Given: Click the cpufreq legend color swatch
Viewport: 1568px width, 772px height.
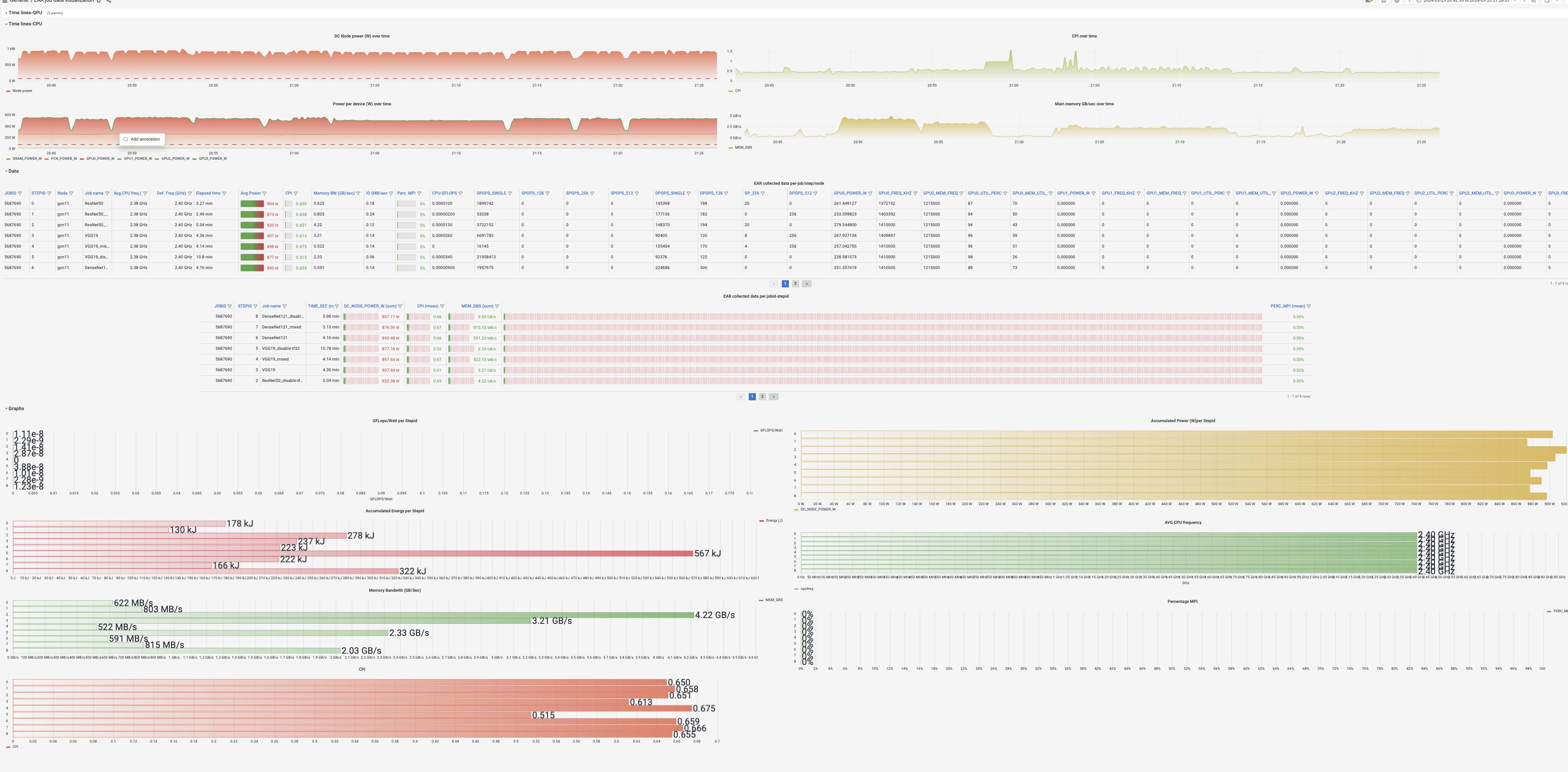Looking at the screenshot, I should click(797, 589).
